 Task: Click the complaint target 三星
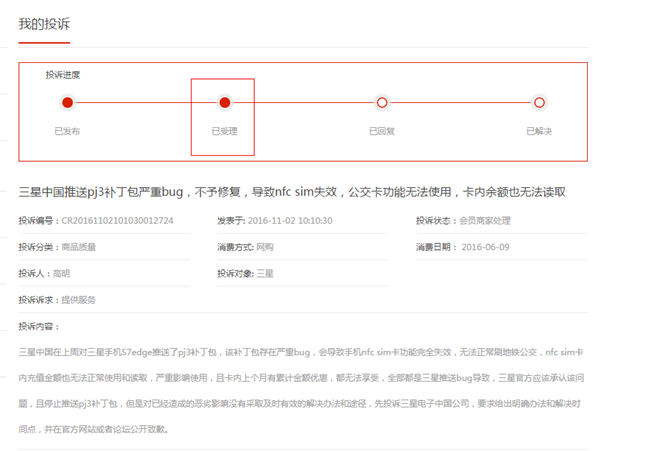265,273
